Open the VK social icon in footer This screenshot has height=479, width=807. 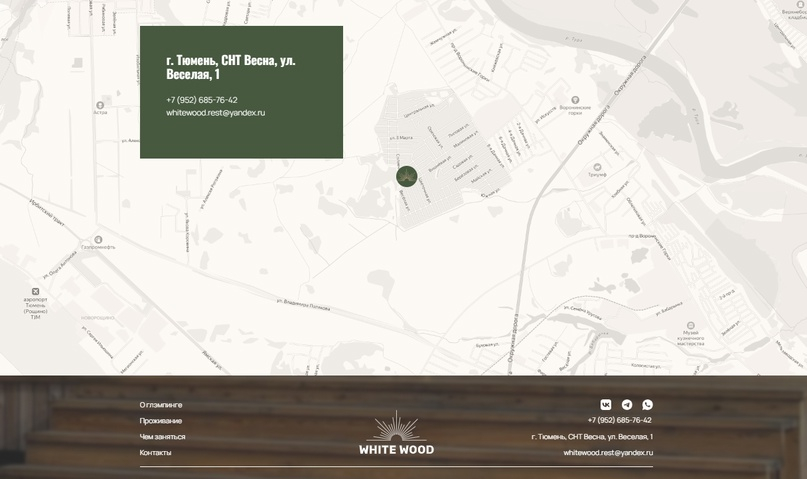click(x=606, y=405)
